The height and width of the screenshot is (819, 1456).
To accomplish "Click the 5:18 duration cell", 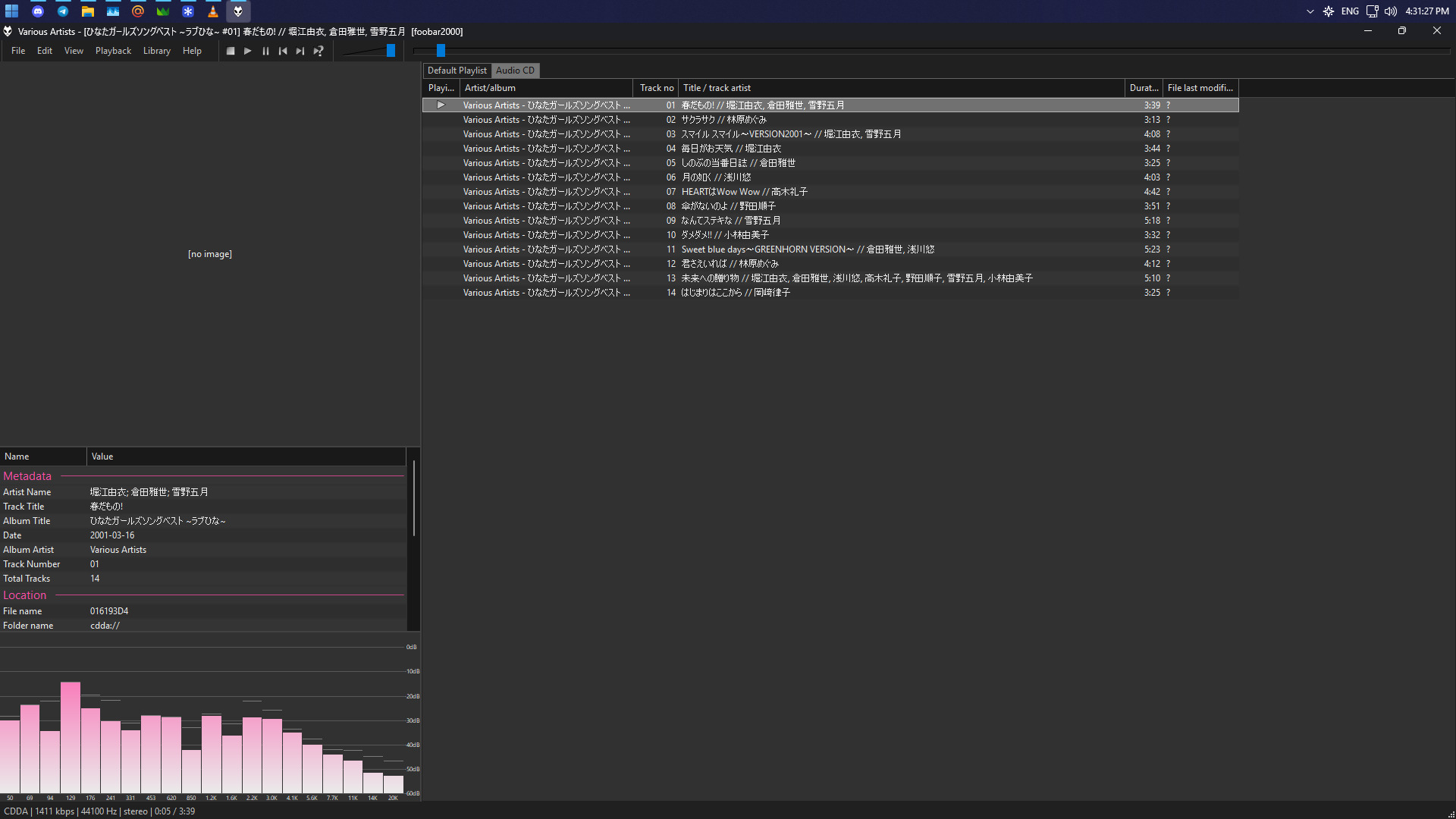I will coord(1152,221).
